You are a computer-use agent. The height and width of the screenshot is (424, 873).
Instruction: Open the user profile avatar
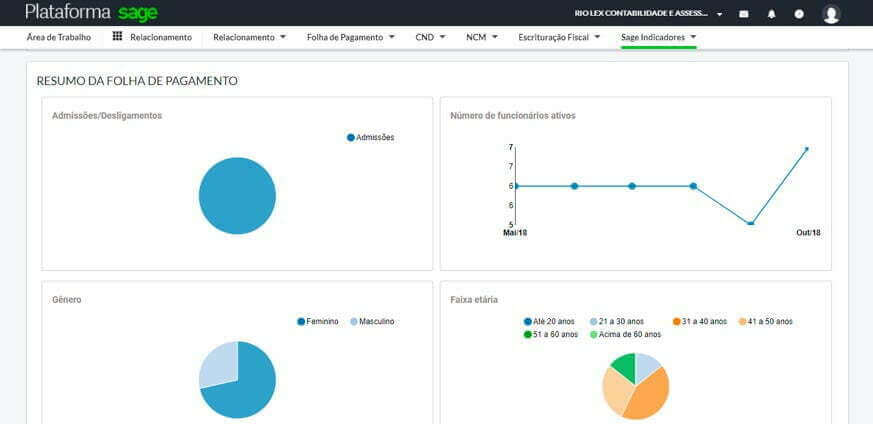tap(831, 14)
